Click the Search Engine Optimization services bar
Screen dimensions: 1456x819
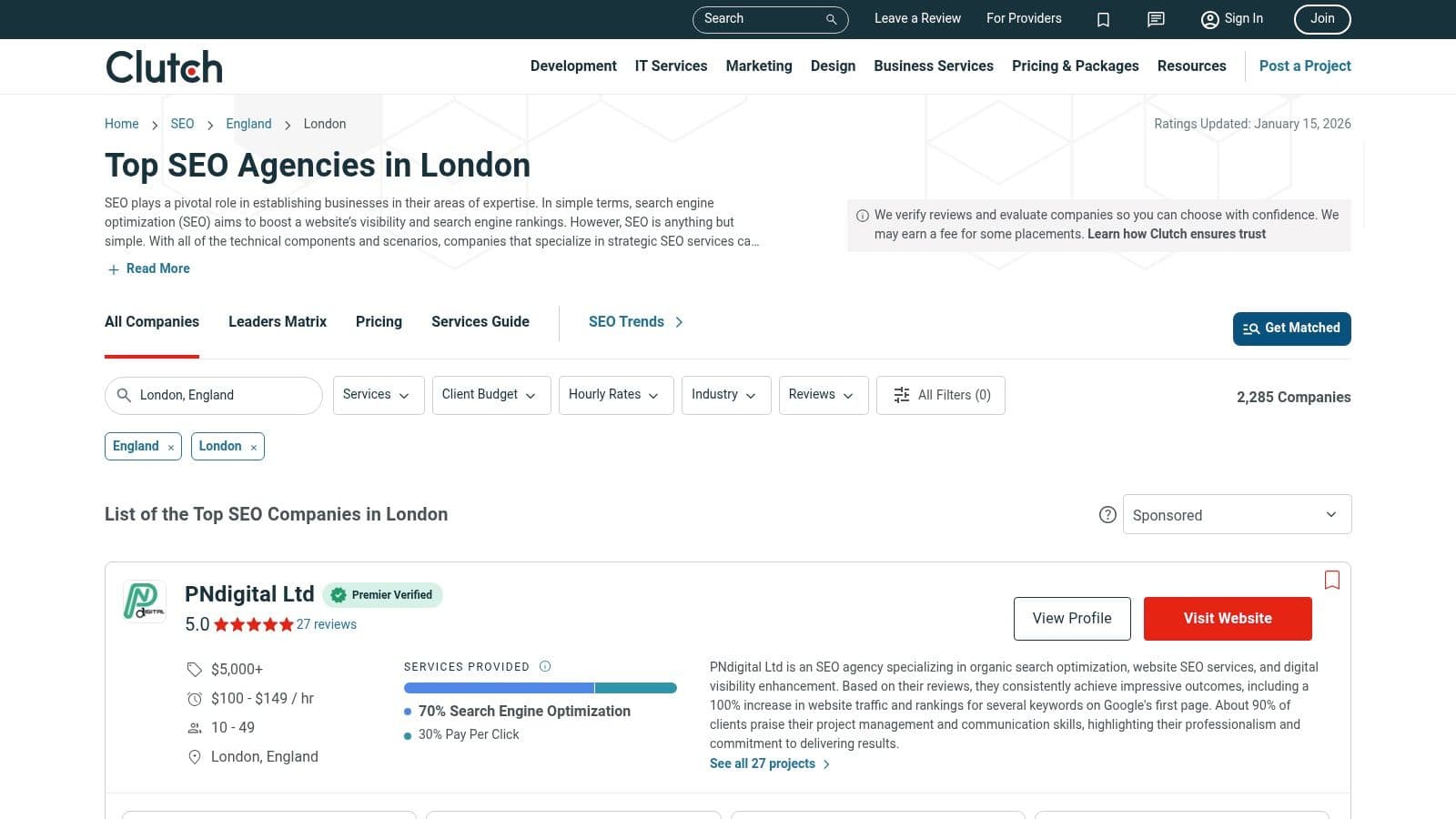point(497,688)
